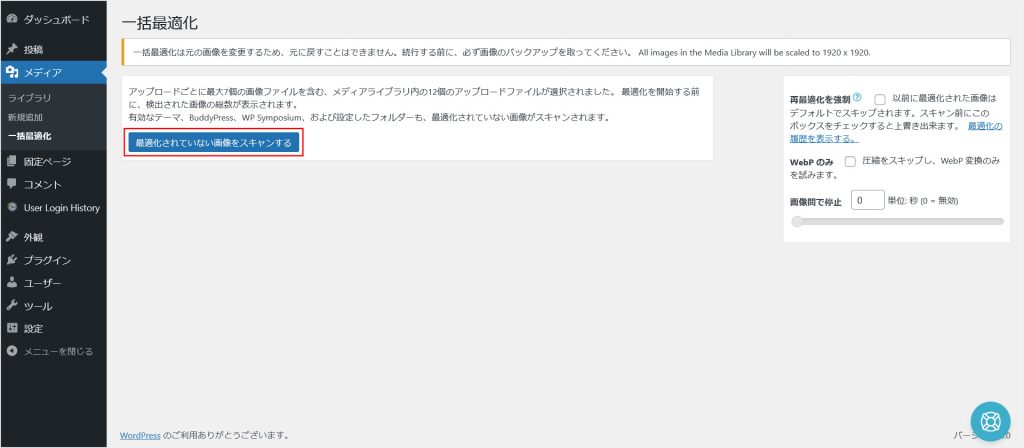Viewport: 1024px width, 448px height.
Task: Click the メディア media icon in sidebar
Action: pyautogui.click(x=11, y=72)
